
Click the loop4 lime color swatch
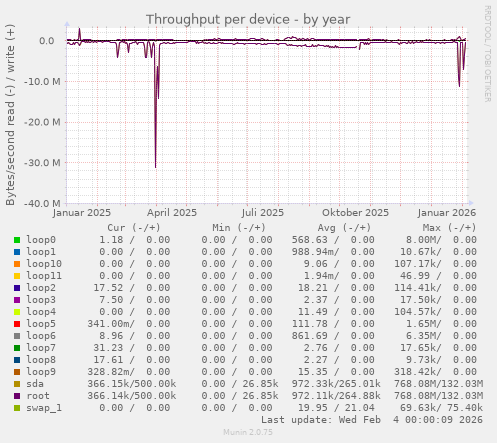[x=17, y=312]
